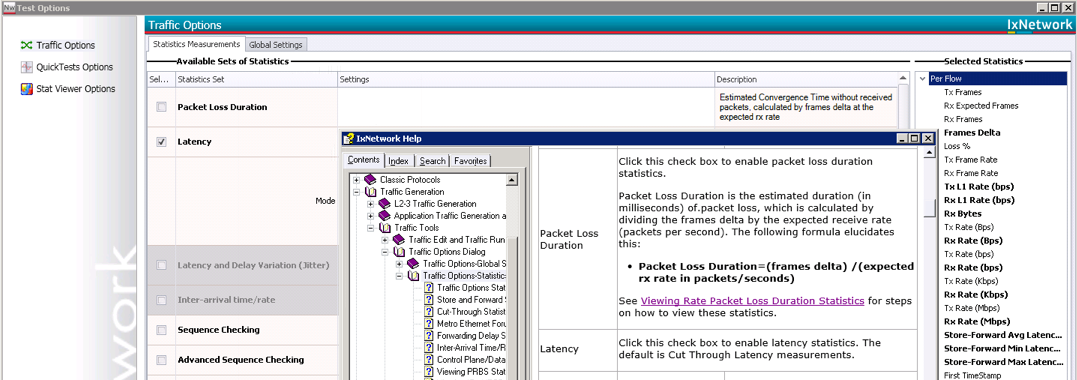The height and width of the screenshot is (380, 1077).
Task: Toggle the Inter-arrival time/rate checkbox
Action: click(x=161, y=300)
